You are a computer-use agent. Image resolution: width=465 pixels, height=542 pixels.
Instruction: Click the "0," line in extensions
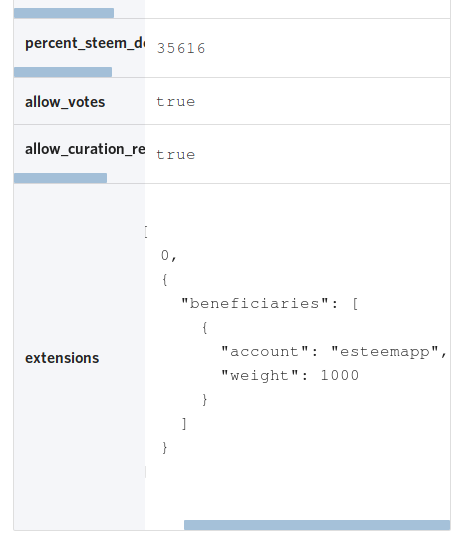(x=169, y=256)
